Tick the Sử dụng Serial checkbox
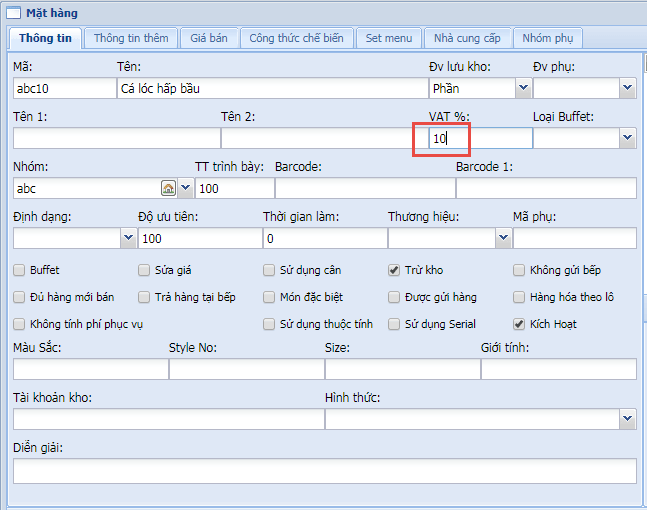Image resolution: width=647 pixels, height=510 pixels. (x=394, y=324)
